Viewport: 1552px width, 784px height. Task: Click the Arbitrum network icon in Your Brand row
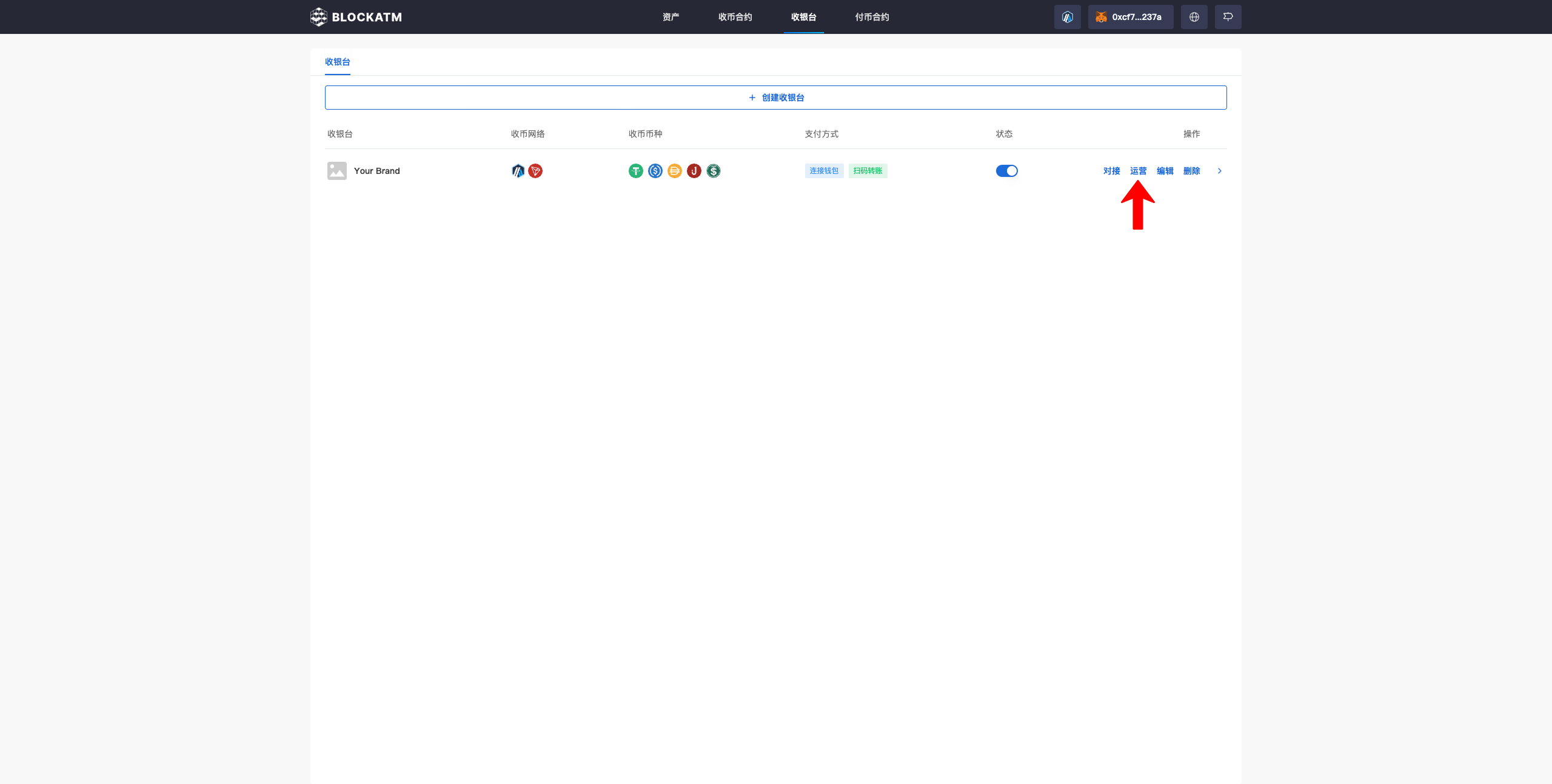point(518,171)
